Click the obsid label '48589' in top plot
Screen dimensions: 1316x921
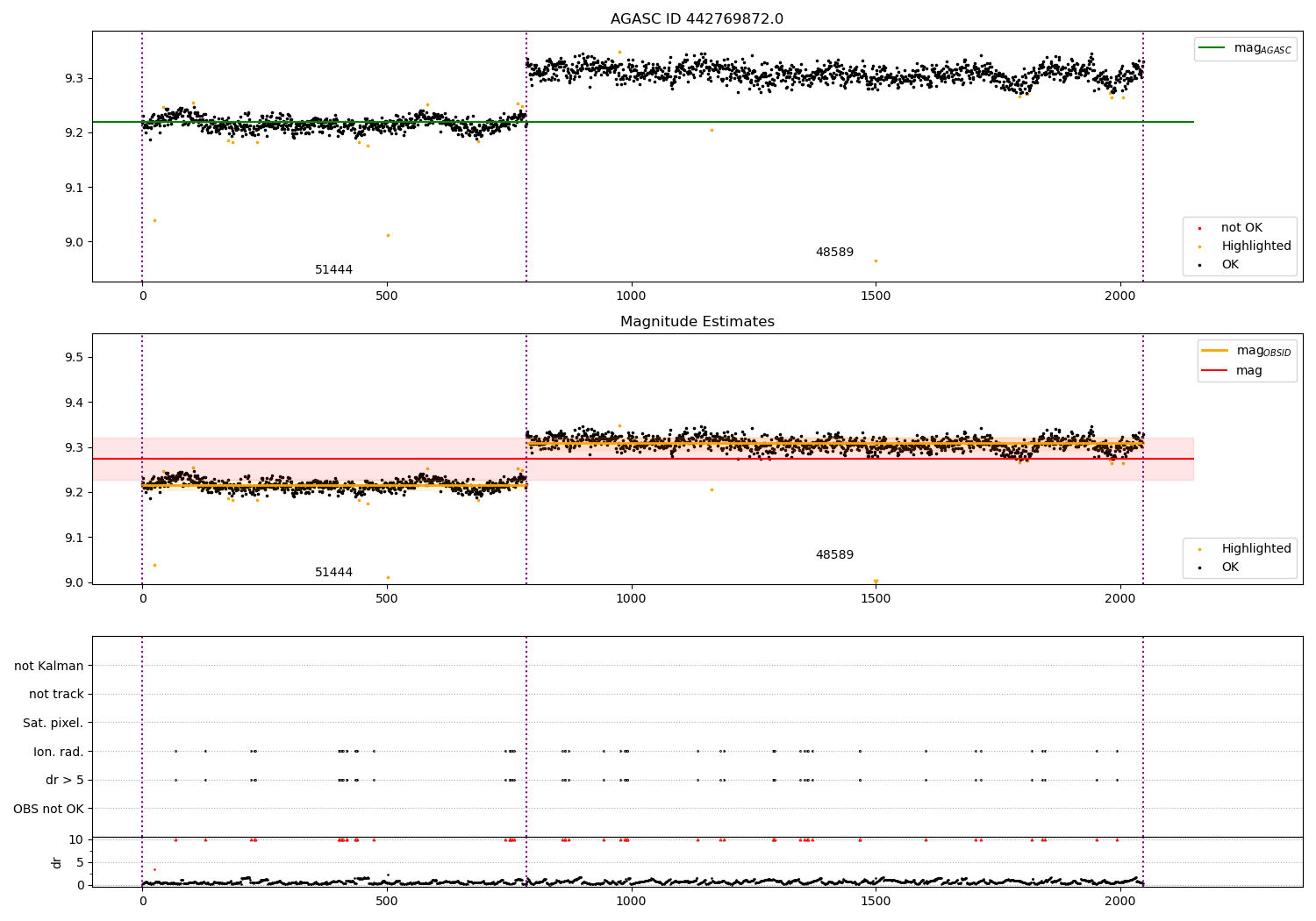pos(834,253)
